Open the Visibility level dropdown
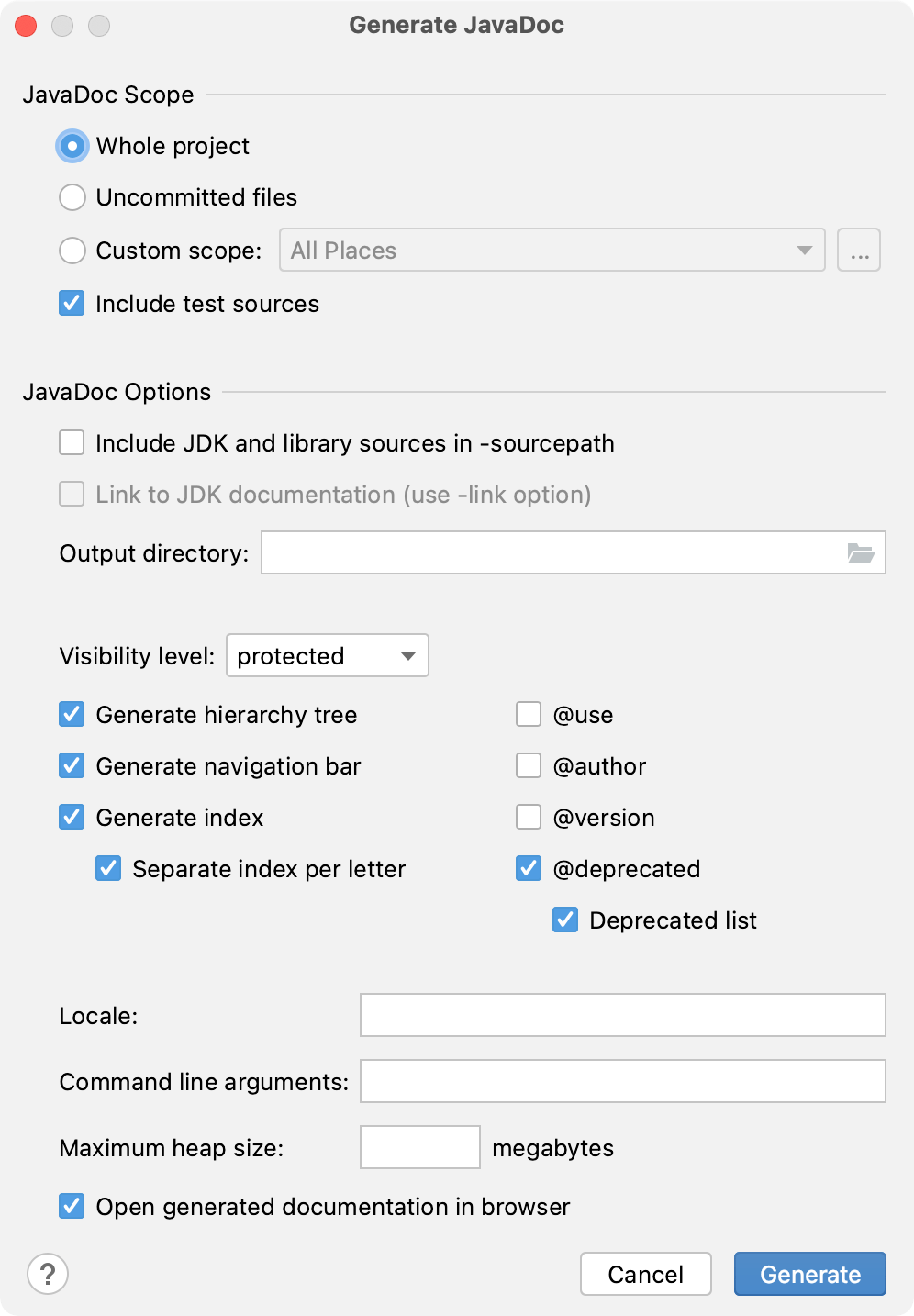 pos(327,655)
